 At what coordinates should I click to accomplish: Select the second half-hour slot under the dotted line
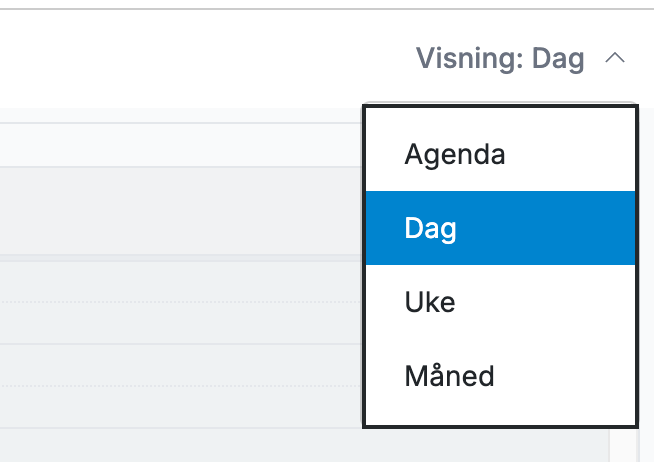pos(181,323)
